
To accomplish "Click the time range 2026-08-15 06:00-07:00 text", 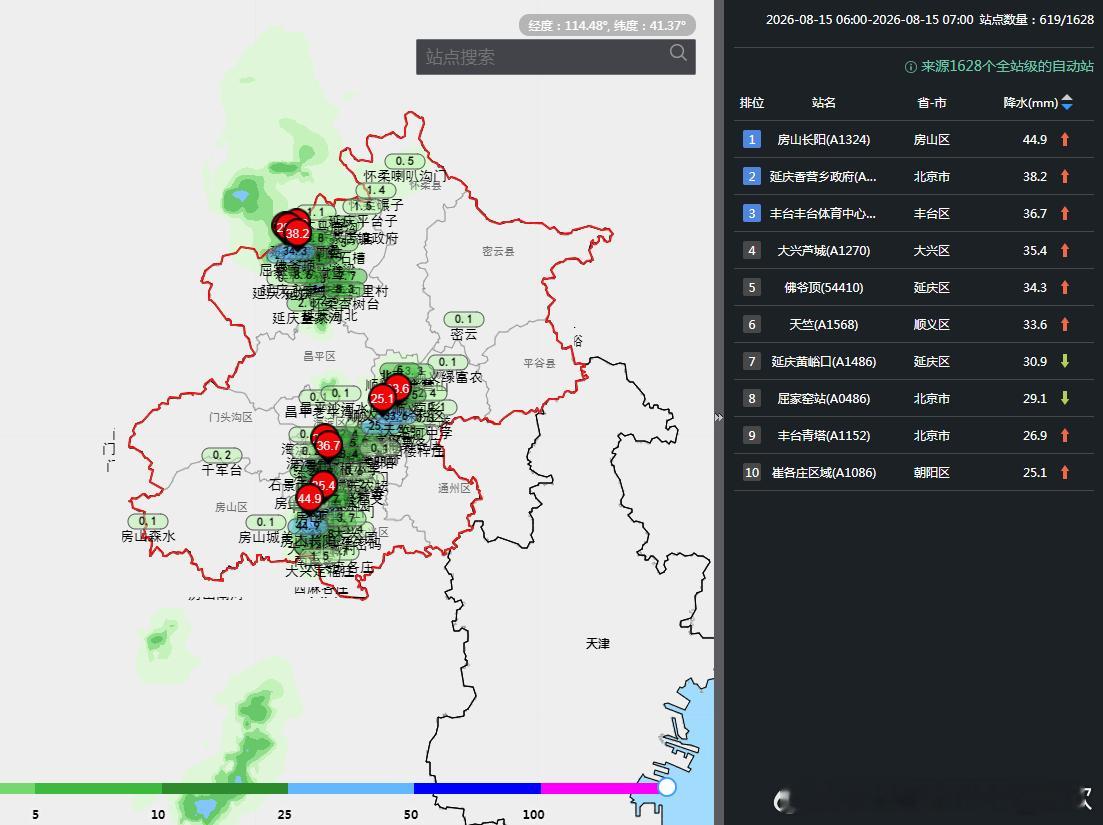I will [x=869, y=20].
